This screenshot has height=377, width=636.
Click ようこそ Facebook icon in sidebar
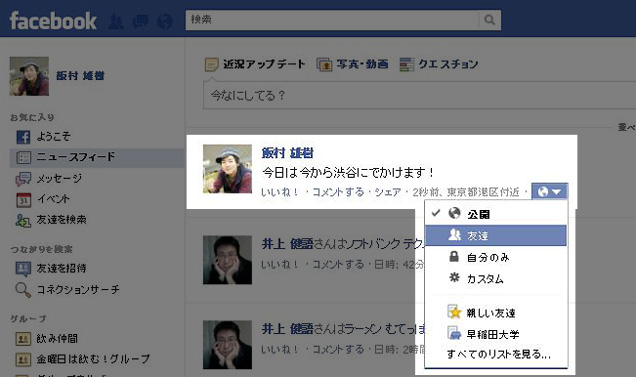[23, 137]
